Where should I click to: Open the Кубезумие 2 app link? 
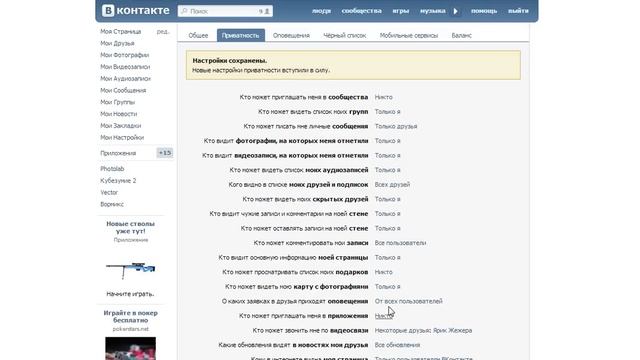point(118,181)
